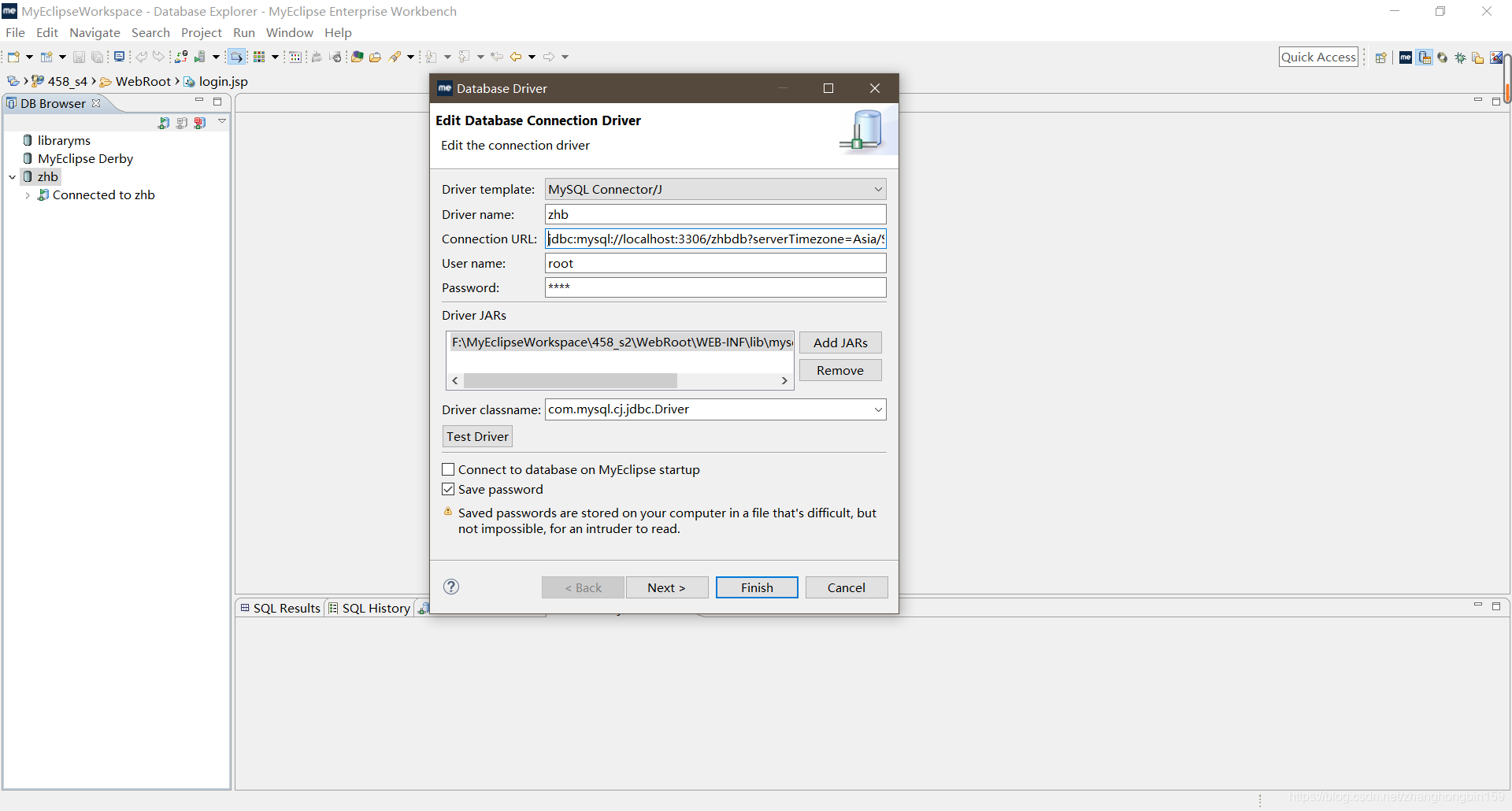
Task: Click the colored grid toolbar icon
Action: (x=259, y=57)
